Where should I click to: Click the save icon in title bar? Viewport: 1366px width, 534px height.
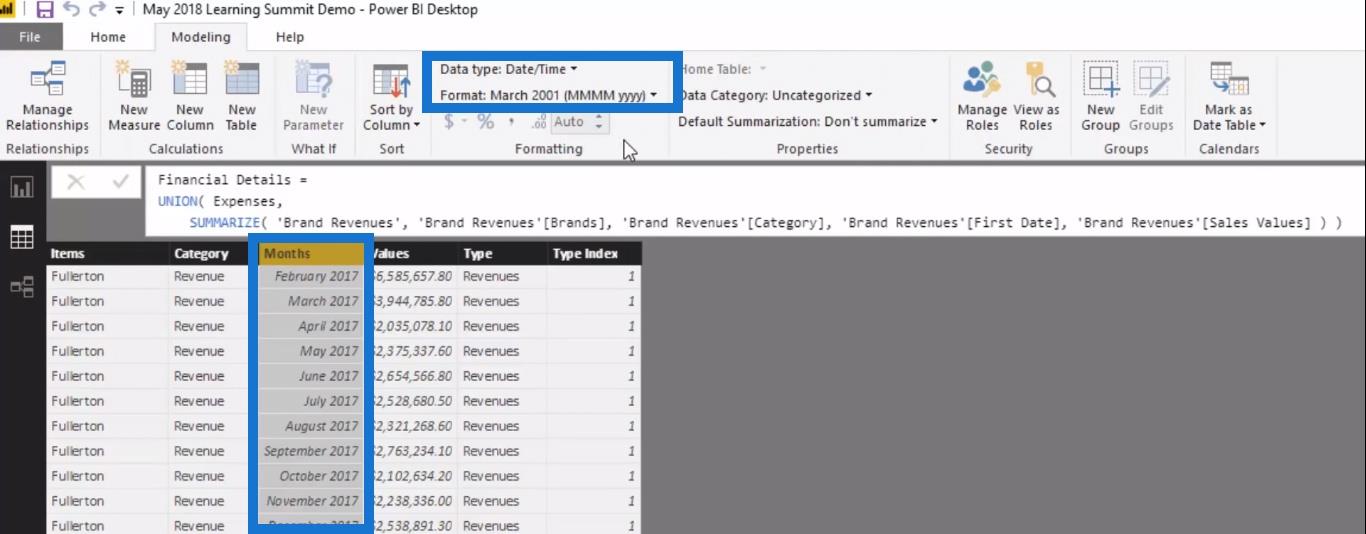45,10
